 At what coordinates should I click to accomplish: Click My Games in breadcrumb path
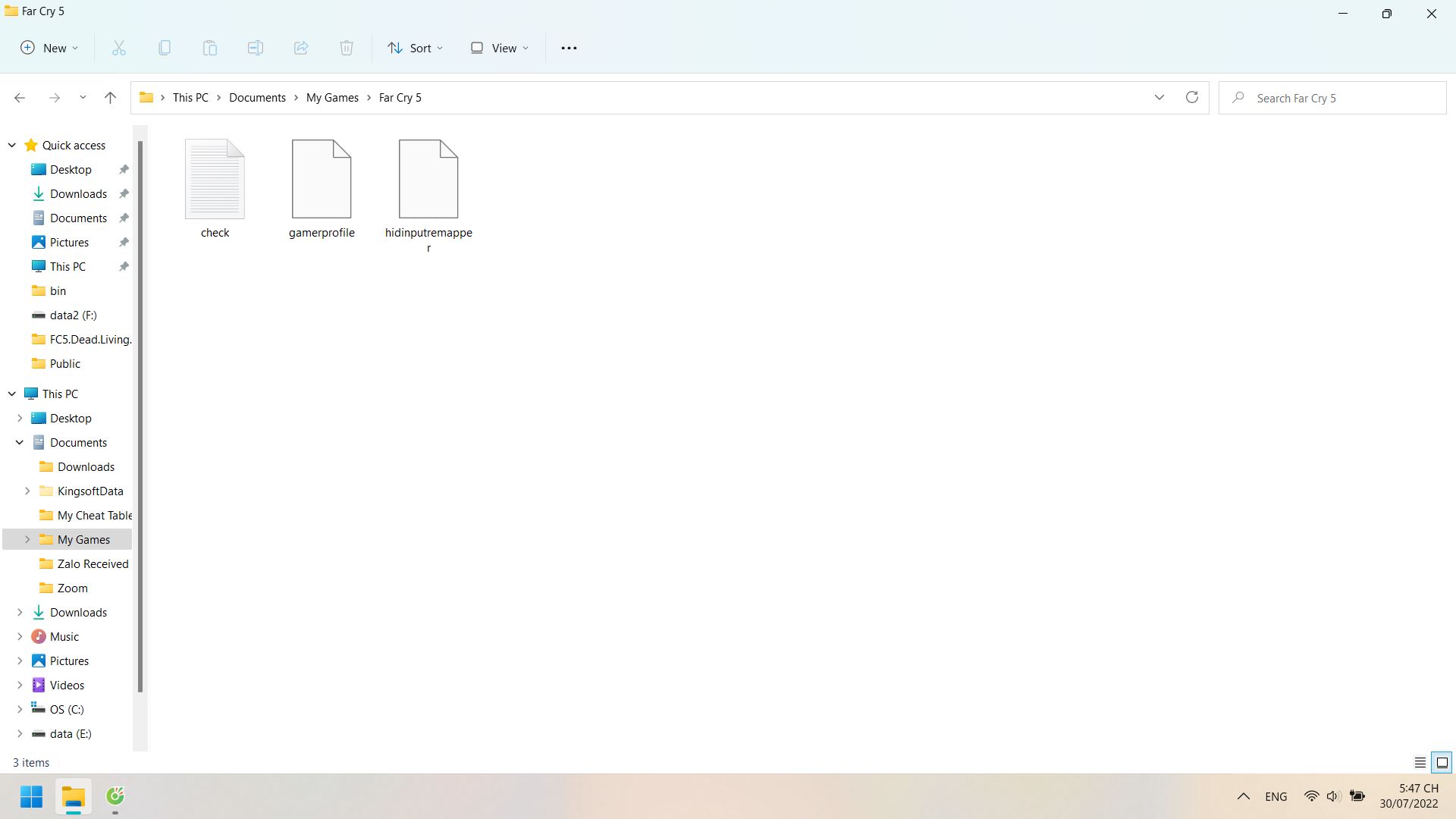332,98
